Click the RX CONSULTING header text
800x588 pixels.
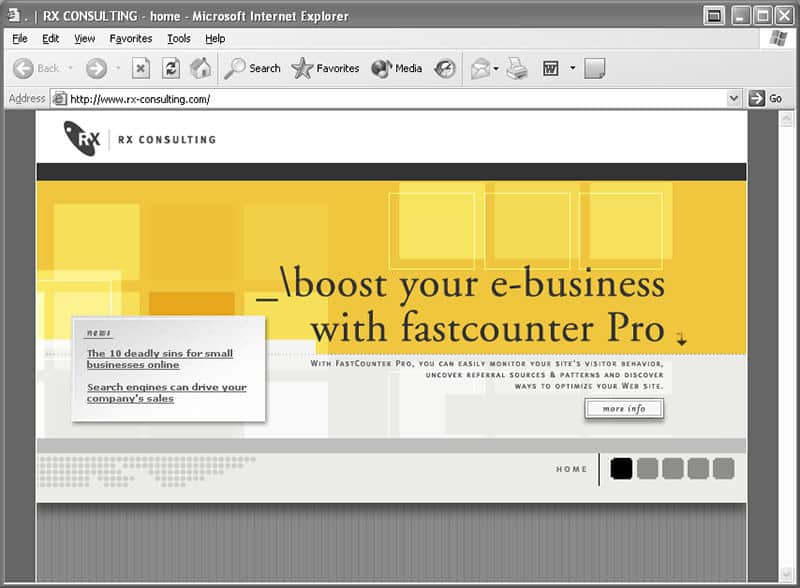tap(167, 139)
